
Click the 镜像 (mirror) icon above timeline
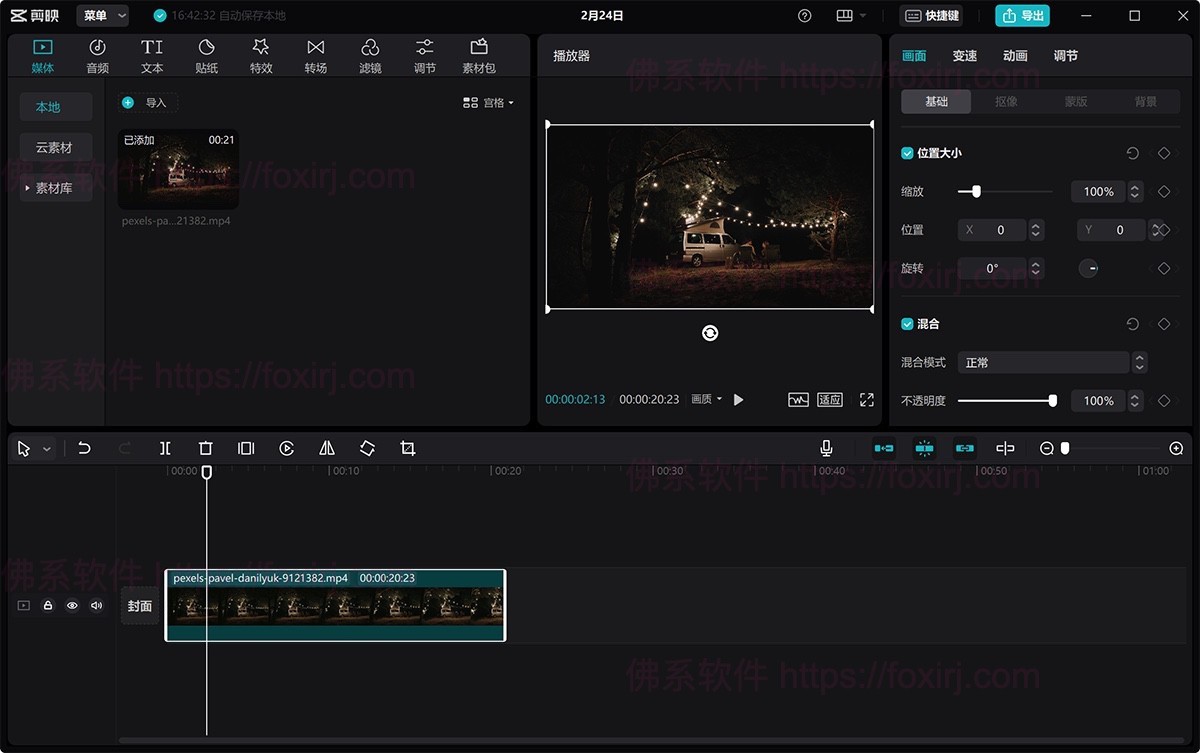click(x=326, y=448)
